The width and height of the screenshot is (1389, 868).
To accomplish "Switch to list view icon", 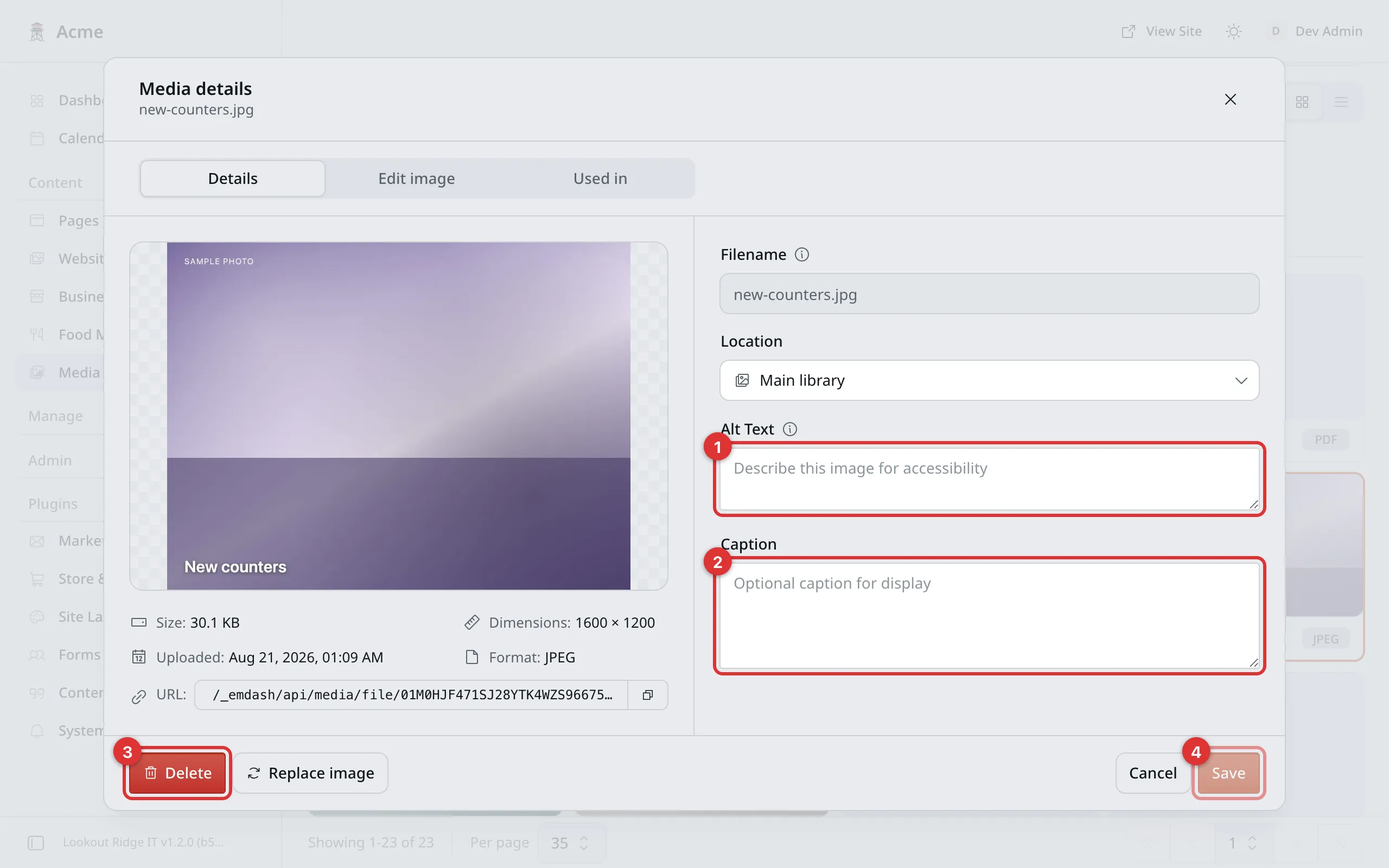I will click(1341, 102).
